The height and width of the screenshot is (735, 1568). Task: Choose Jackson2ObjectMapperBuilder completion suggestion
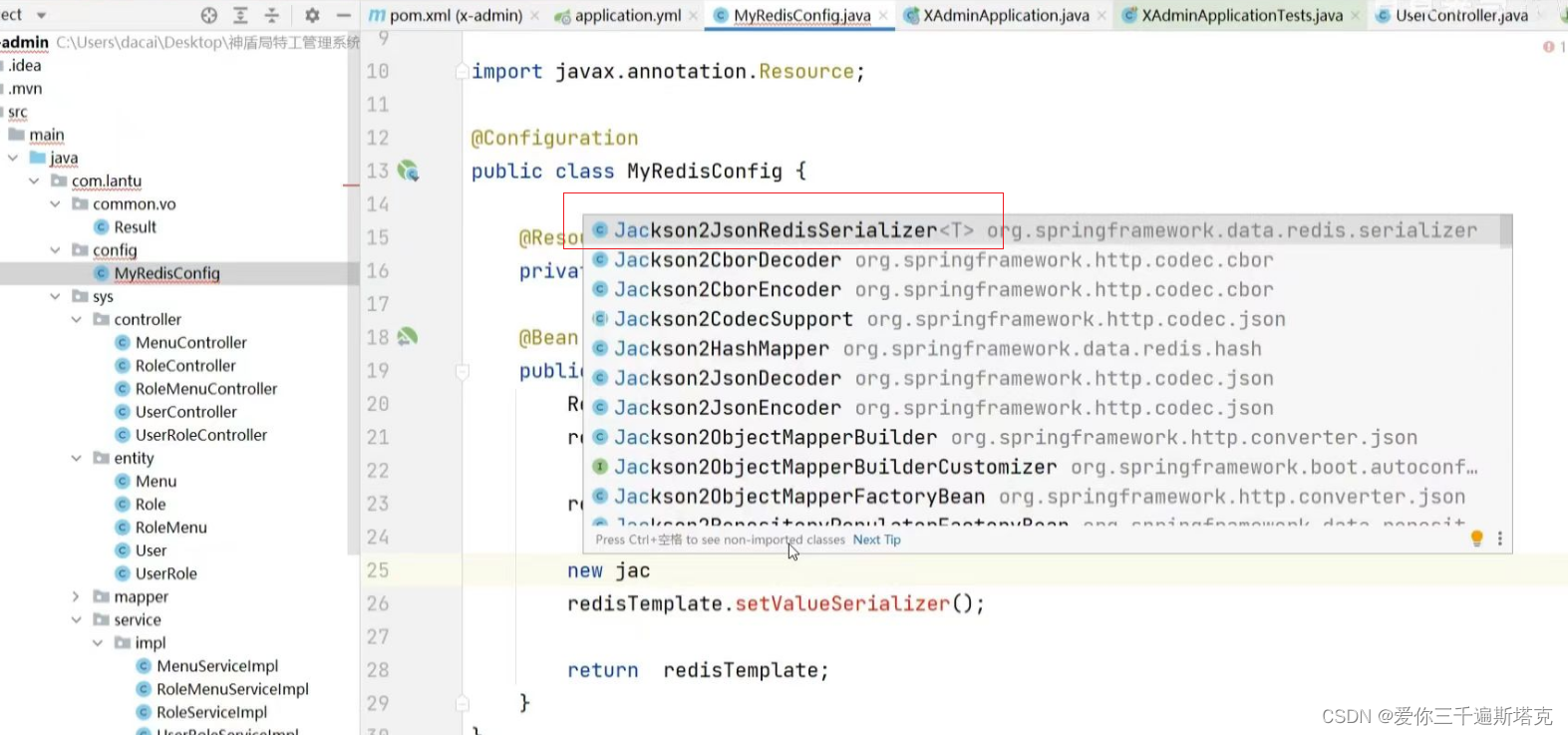1042,438
